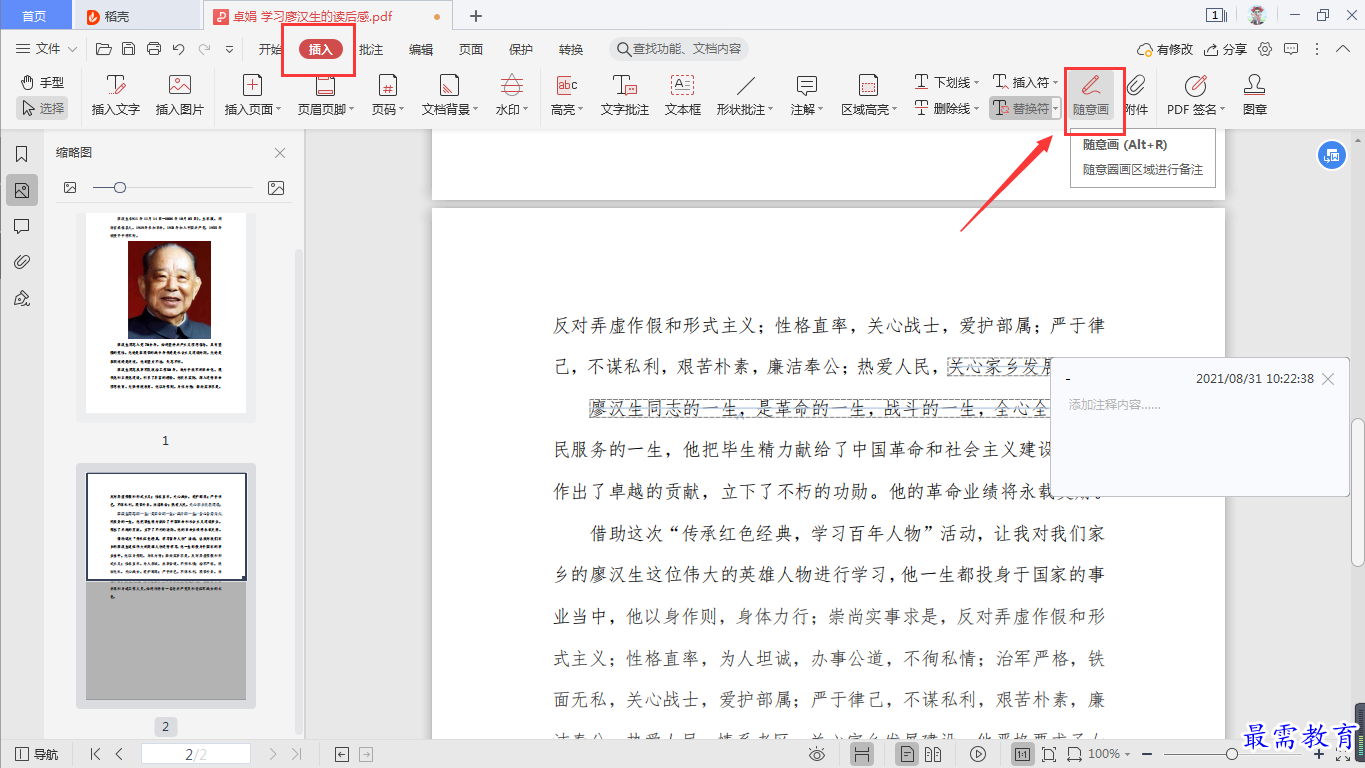1365x768 pixels.
Task: Click the search box 查找功能、文档内容
Action: 679,49
